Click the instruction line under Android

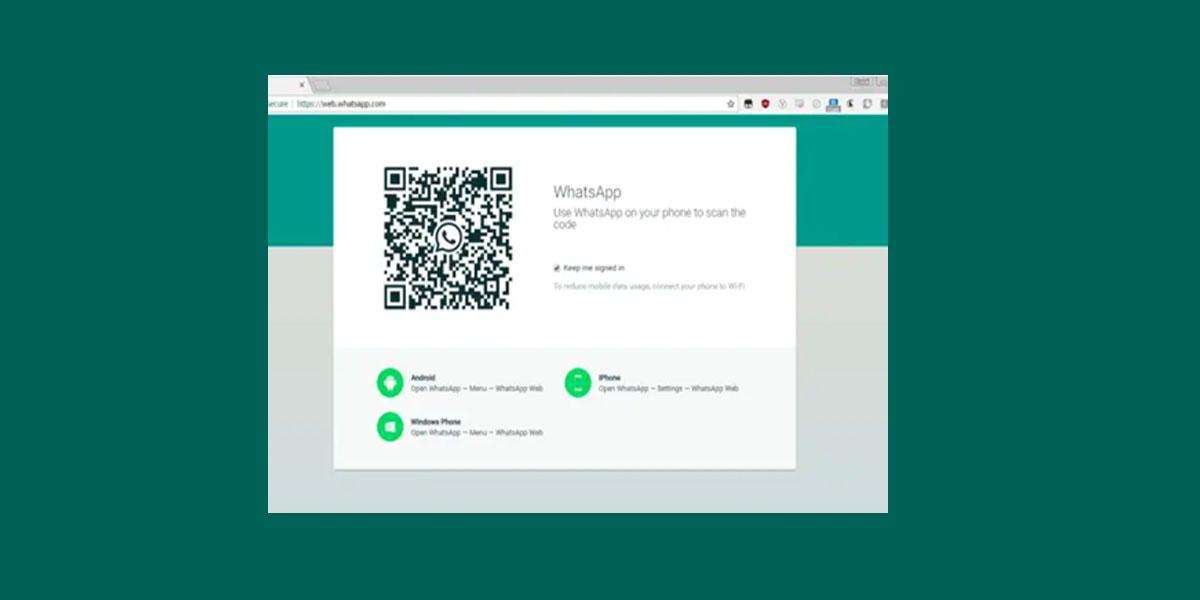(x=477, y=389)
